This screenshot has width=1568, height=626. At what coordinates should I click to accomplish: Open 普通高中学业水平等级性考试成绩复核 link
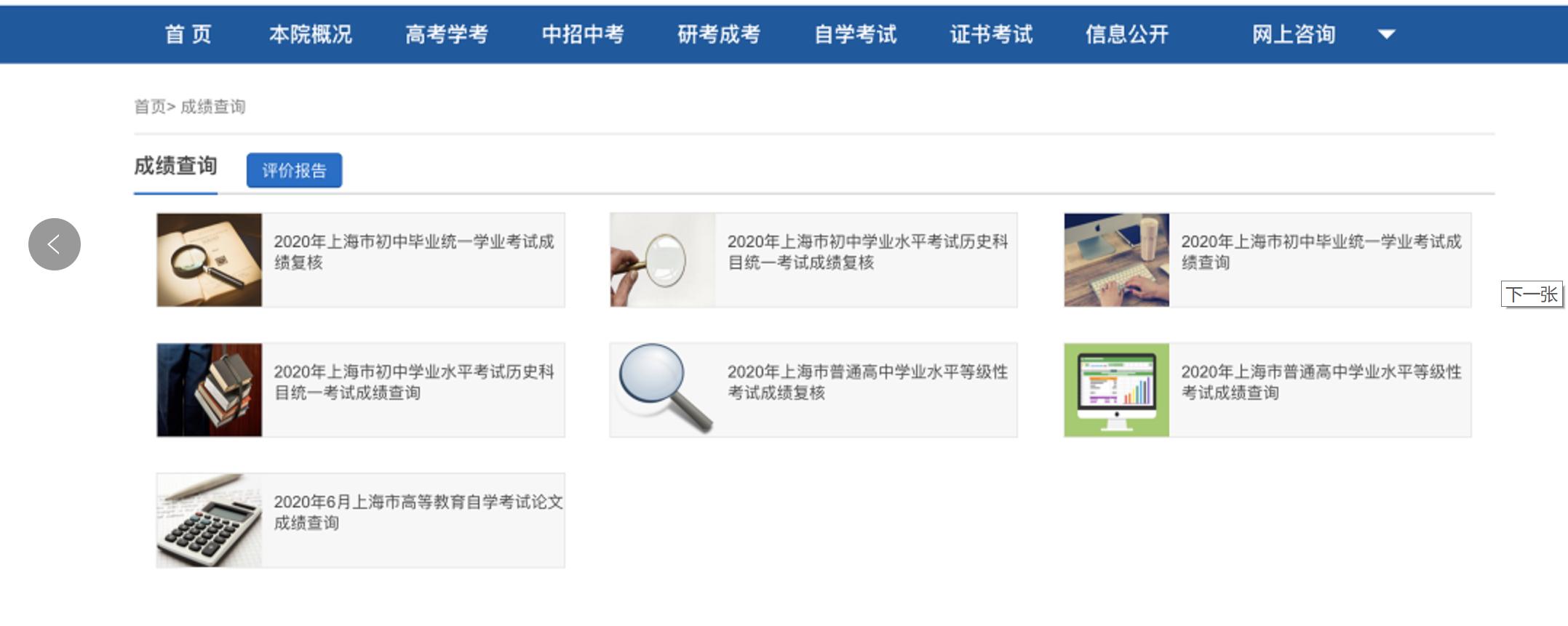(x=867, y=382)
